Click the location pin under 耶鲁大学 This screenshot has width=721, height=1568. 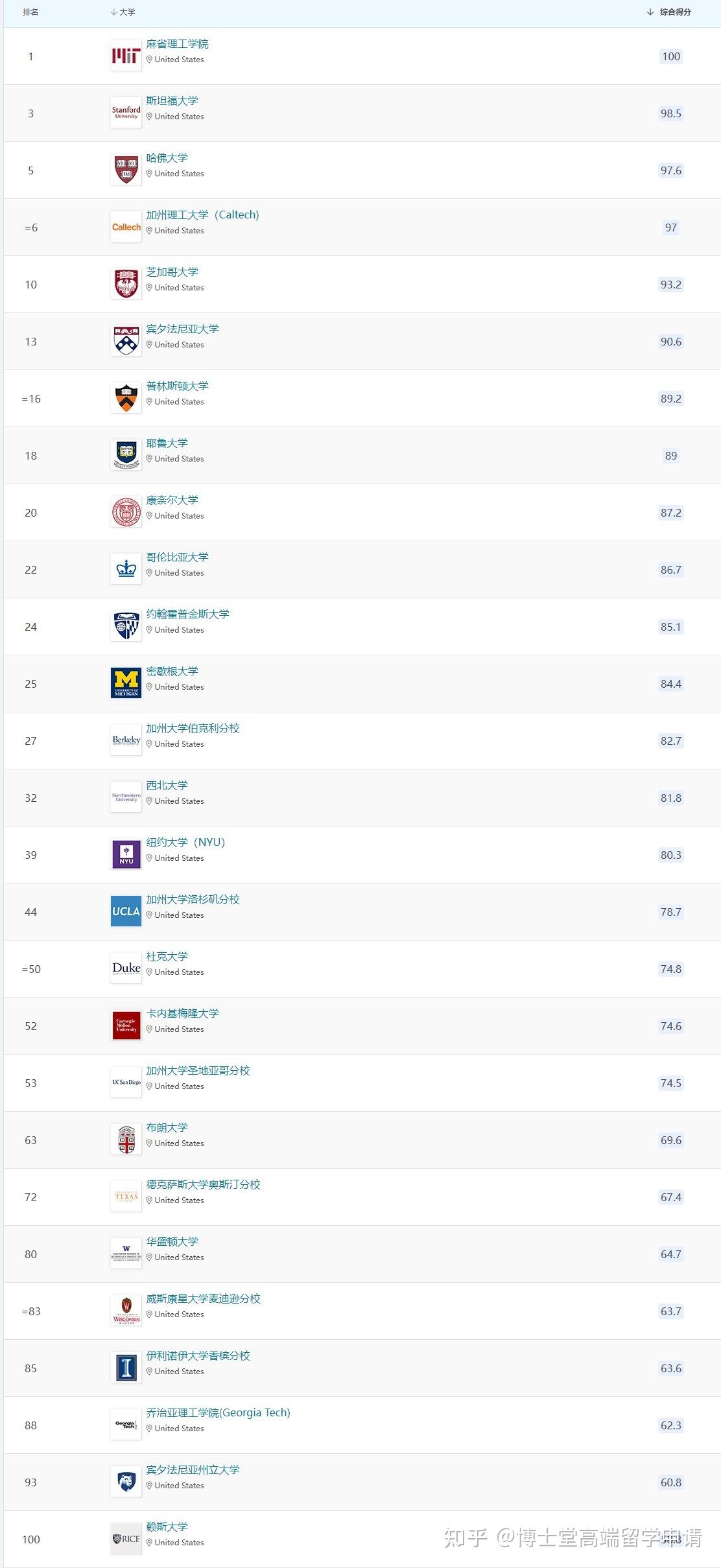point(149,459)
